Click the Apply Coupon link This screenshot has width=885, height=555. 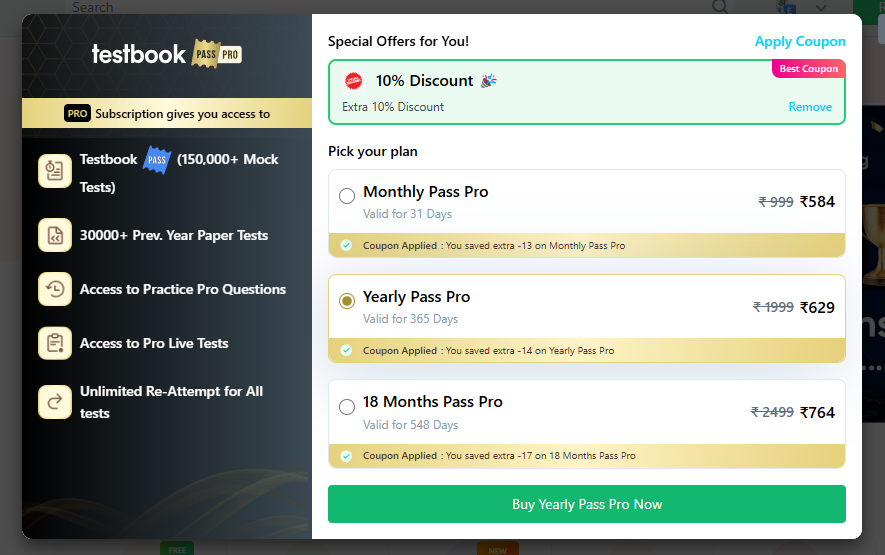point(800,42)
